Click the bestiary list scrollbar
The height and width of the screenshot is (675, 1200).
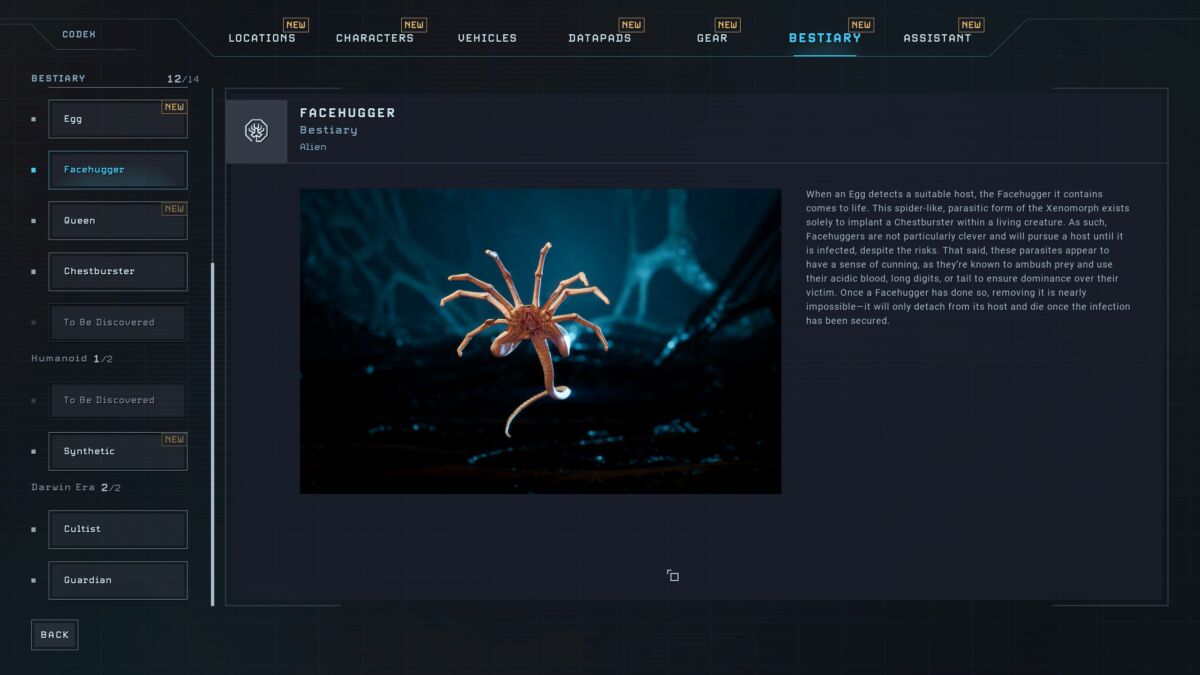212,432
